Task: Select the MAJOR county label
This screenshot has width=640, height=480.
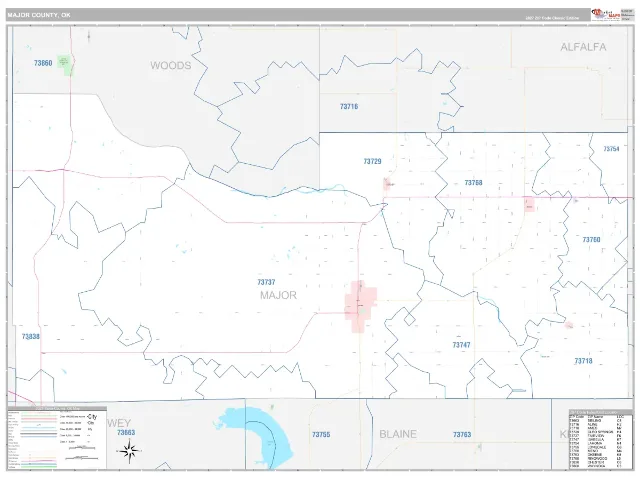Action: tap(278, 295)
